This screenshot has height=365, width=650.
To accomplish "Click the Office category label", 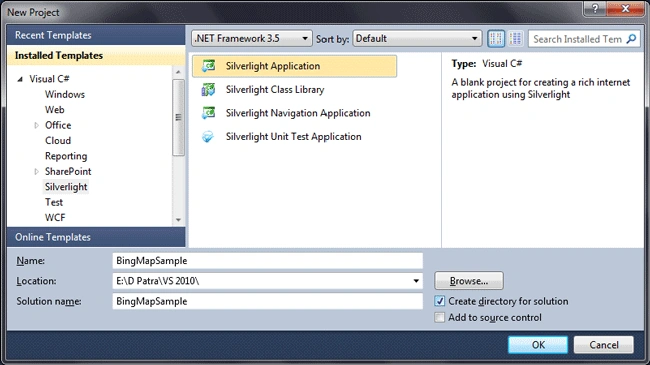I will point(58,125).
